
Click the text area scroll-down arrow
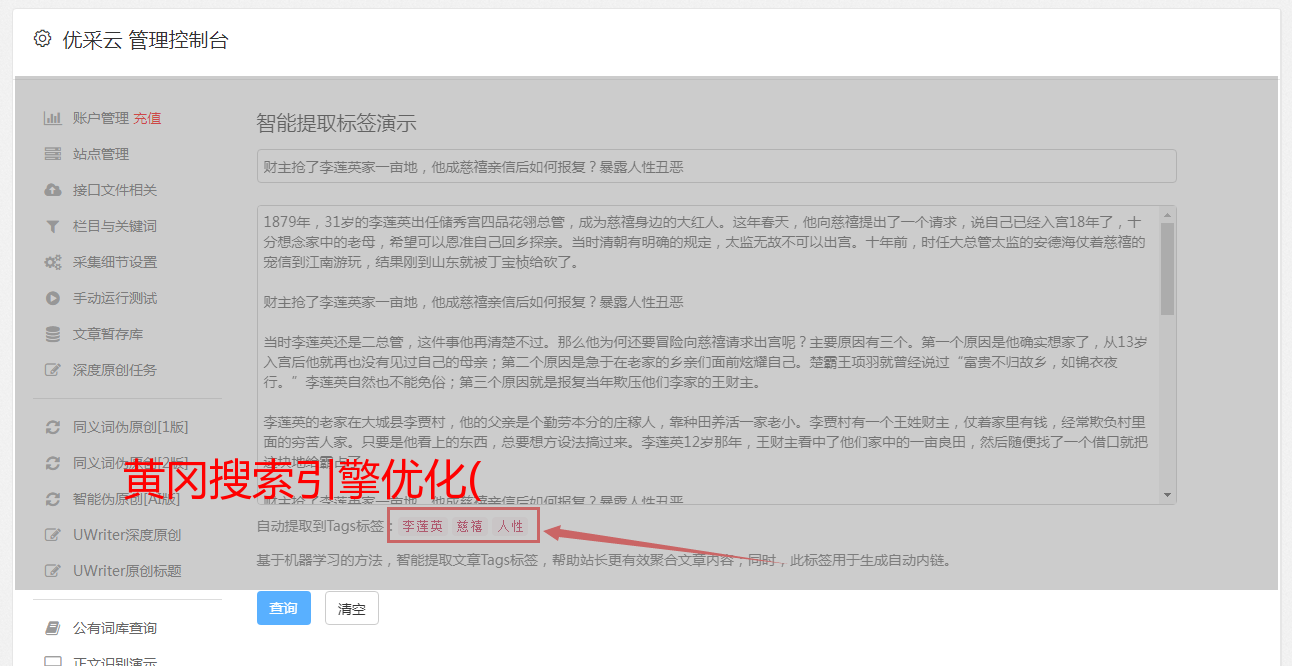click(x=1167, y=496)
